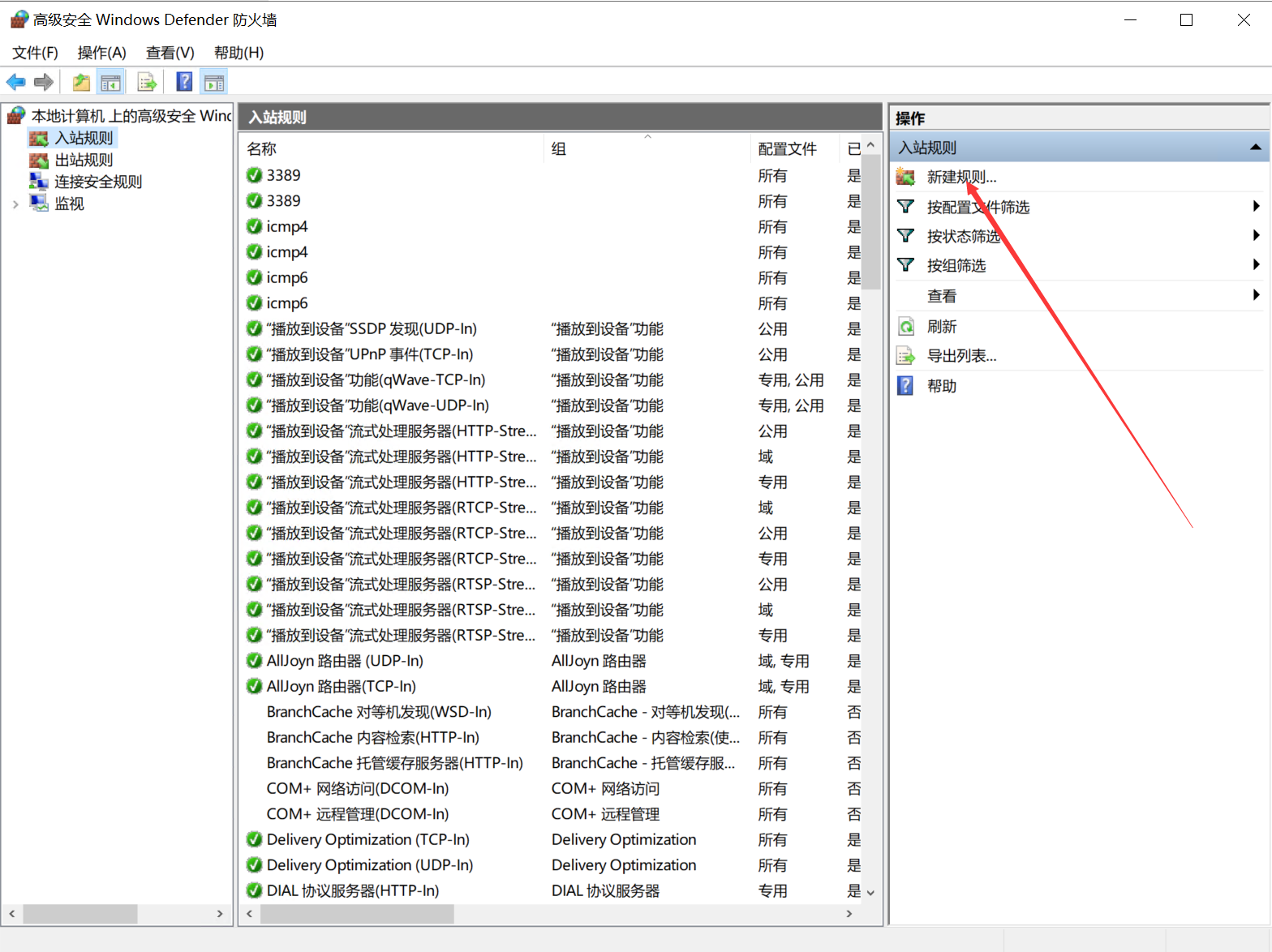This screenshot has width=1272, height=952.
Task: Select “播放到设备”功能(qWave-UDP-In) rule
Action: click(x=552, y=405)
